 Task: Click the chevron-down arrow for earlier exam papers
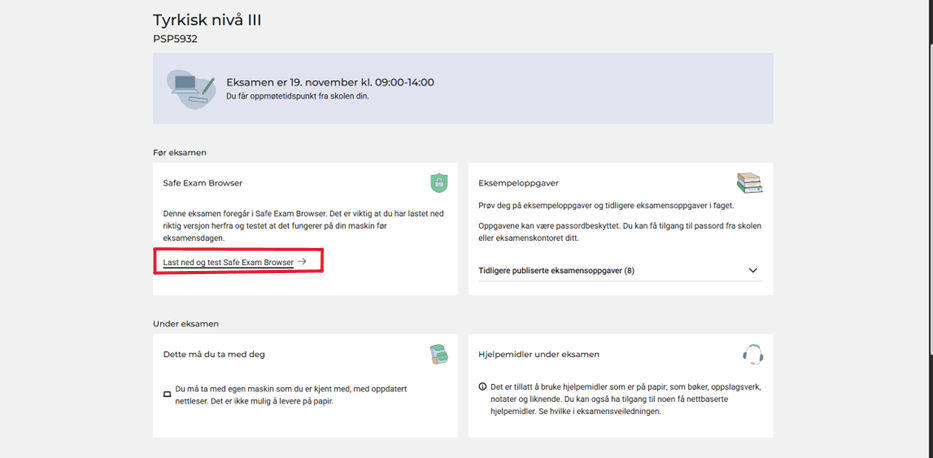coord(753,270)
